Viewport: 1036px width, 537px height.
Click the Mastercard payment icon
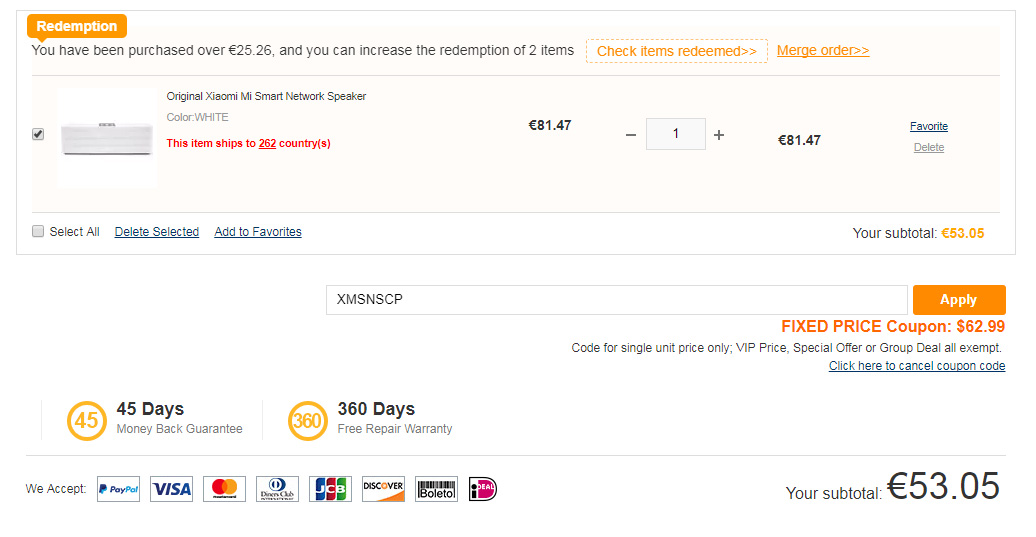click(x=225, y=489)
